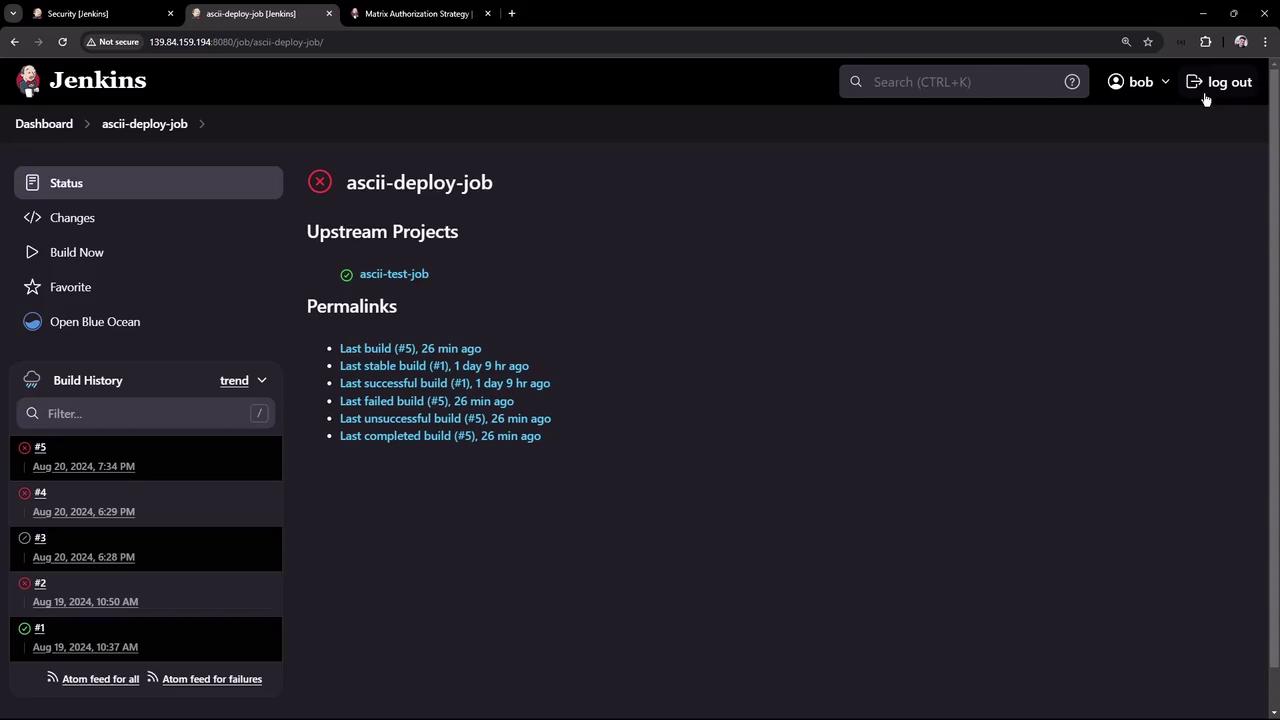This screenshot has height=720, width=1280.
Task: Open build #5 in Build History
Action: click(40, 448)
